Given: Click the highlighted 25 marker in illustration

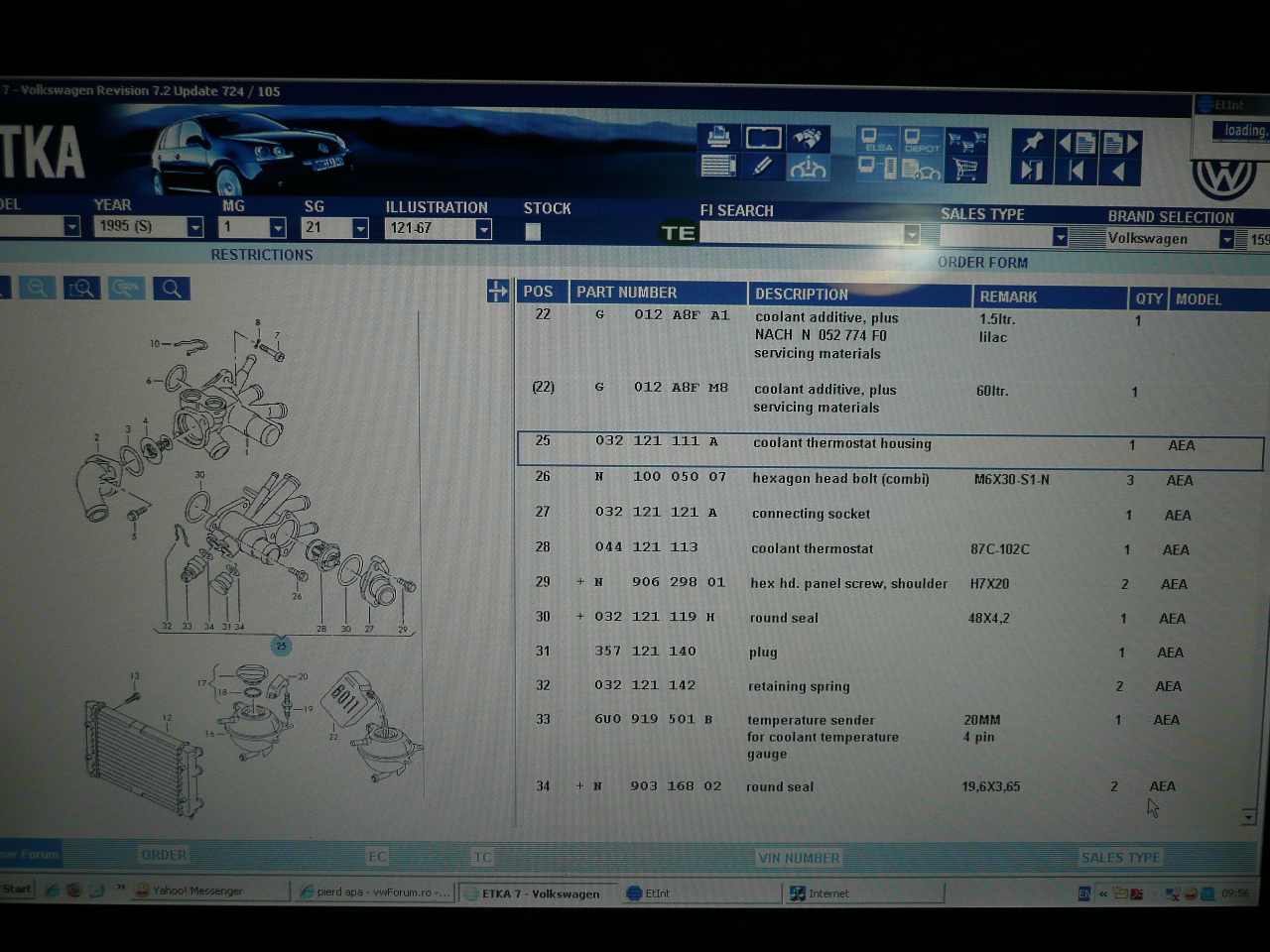Looking at the screenshot, I should (281, 646).
